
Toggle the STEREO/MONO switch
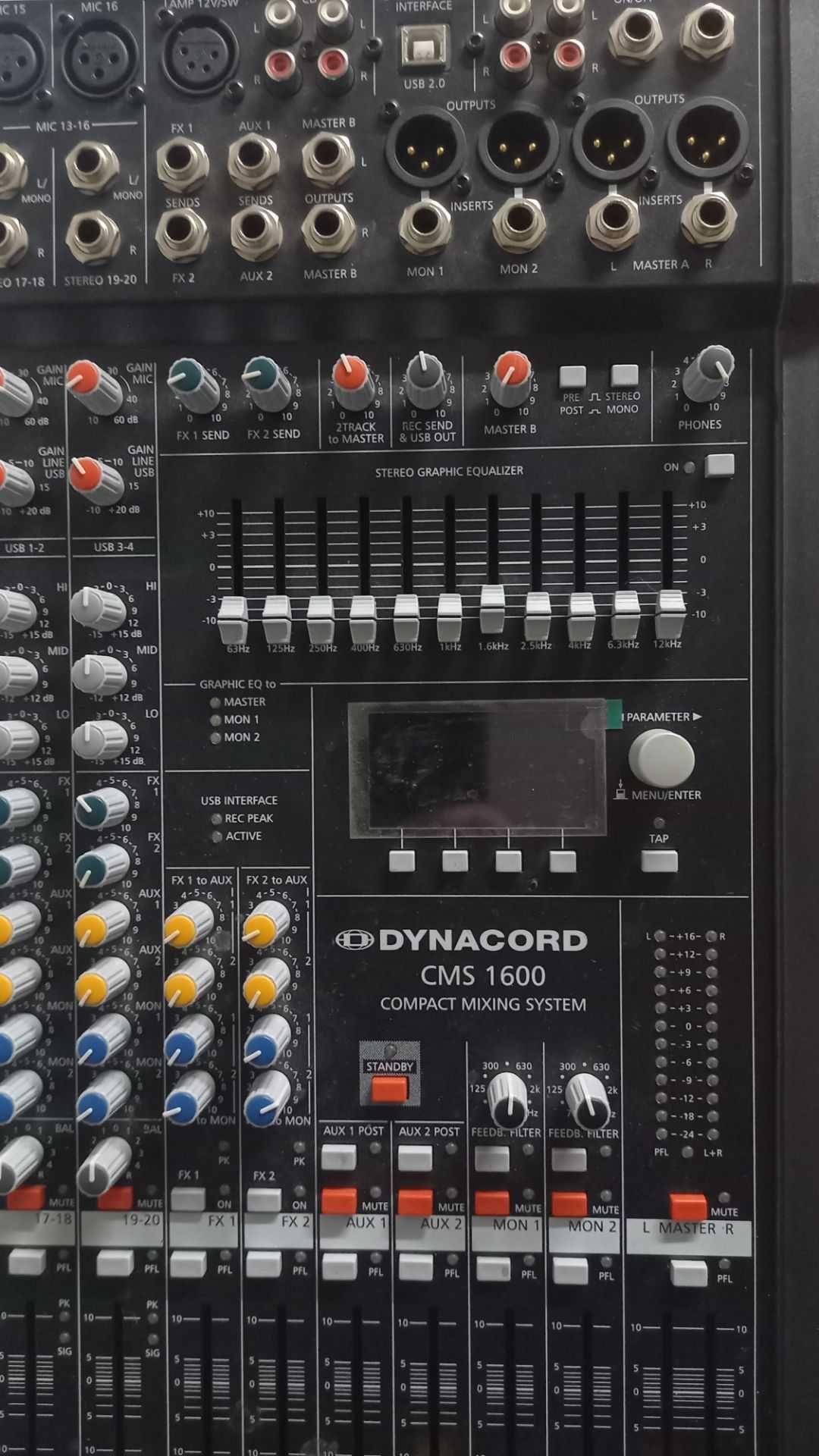pyautogui.click(x=624, y=375)
